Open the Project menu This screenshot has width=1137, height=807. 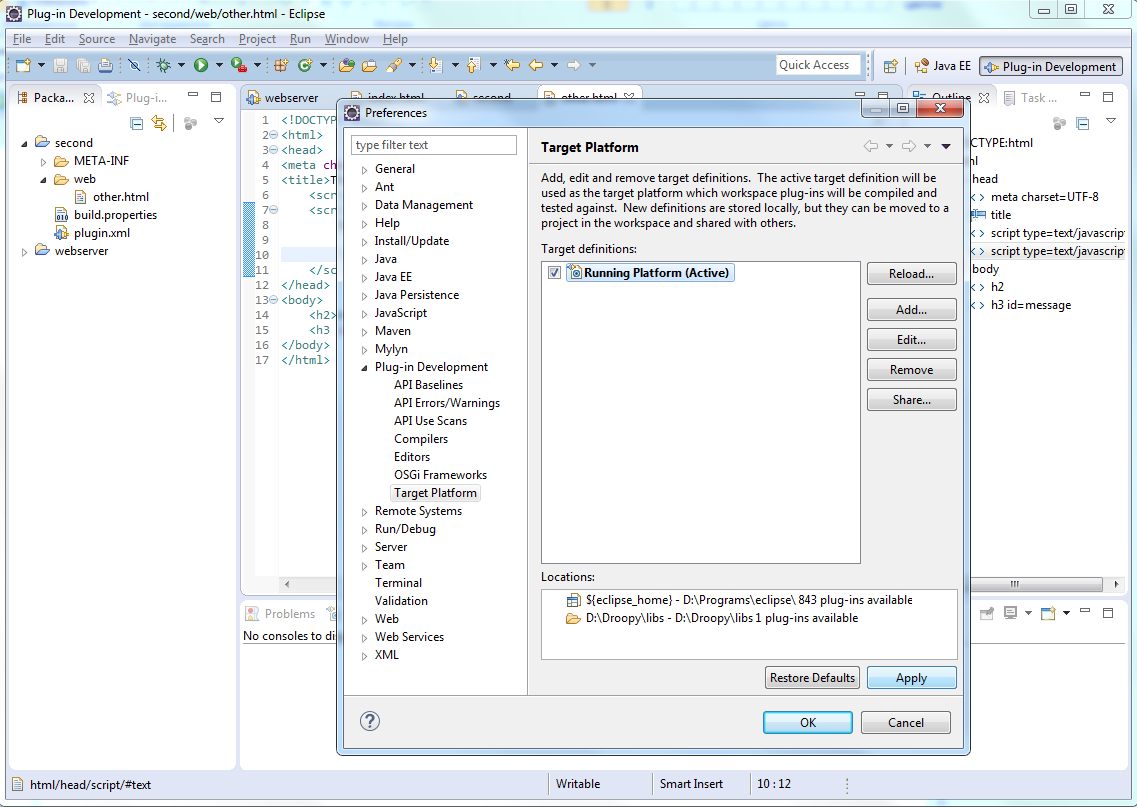pos(257,39)
